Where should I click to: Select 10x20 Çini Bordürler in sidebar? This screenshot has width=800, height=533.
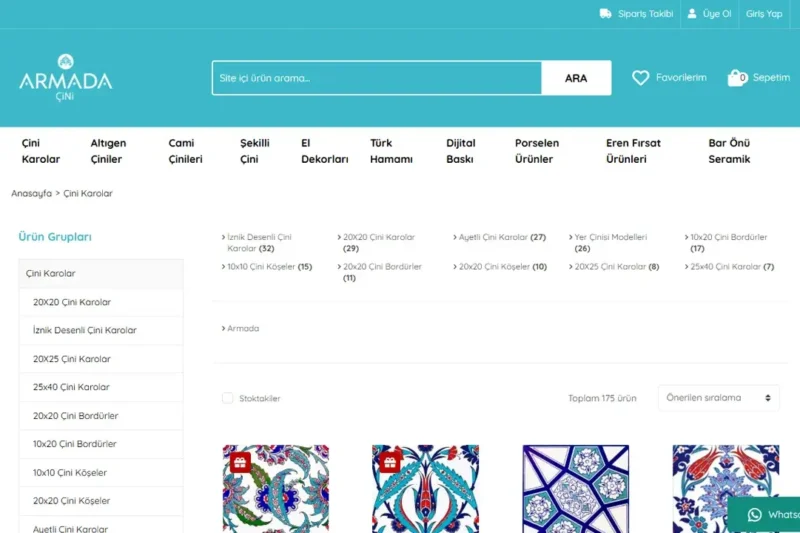[101, 444]
